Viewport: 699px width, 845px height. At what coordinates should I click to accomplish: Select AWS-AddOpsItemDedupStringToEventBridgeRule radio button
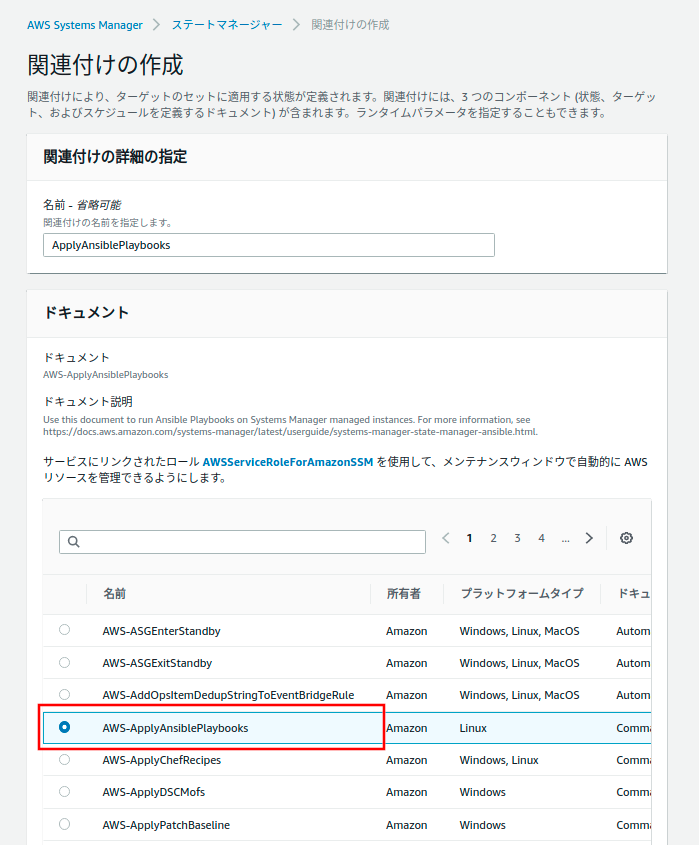[65, 694]
